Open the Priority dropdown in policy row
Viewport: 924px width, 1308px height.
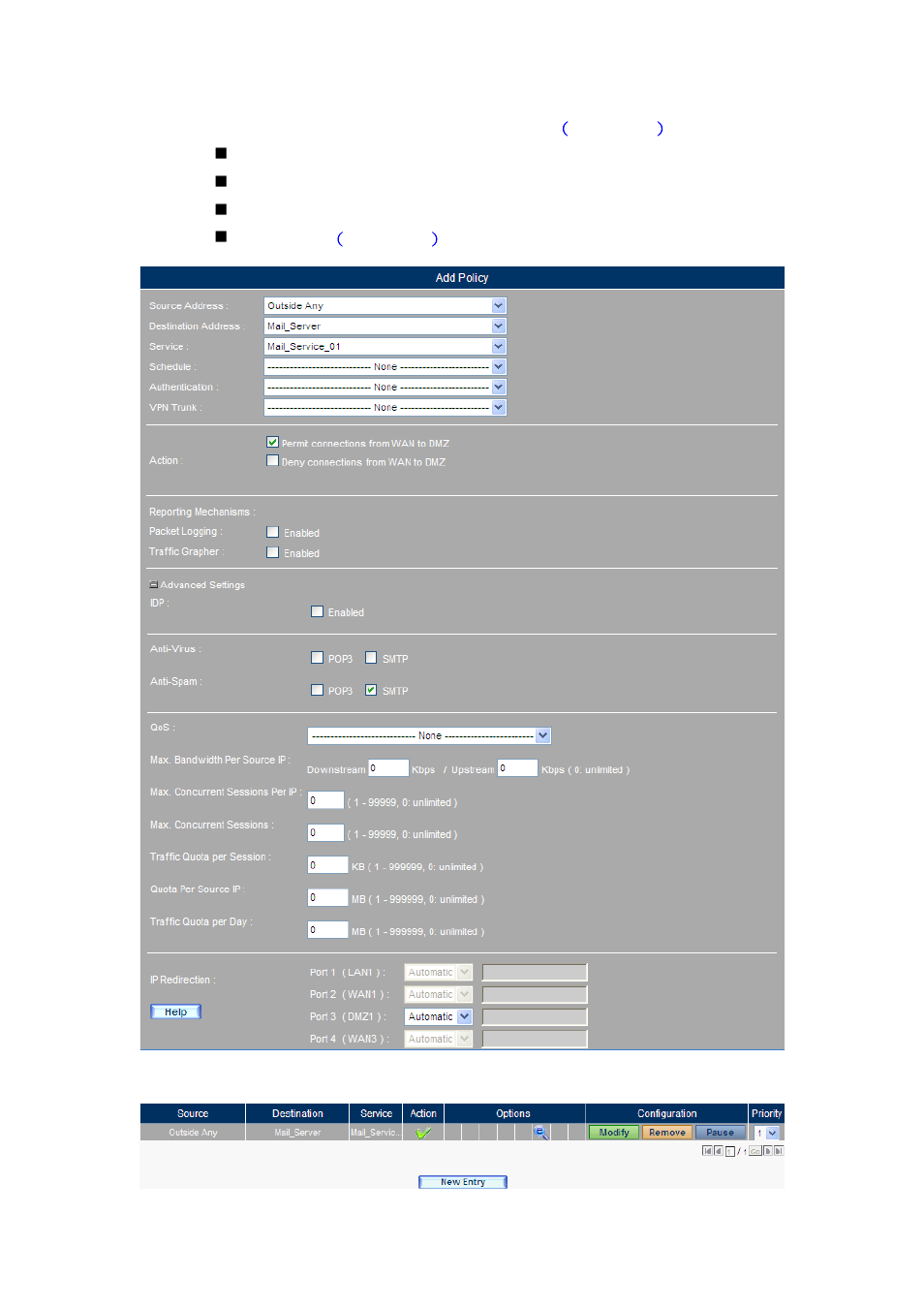(x=767, y=1133)
